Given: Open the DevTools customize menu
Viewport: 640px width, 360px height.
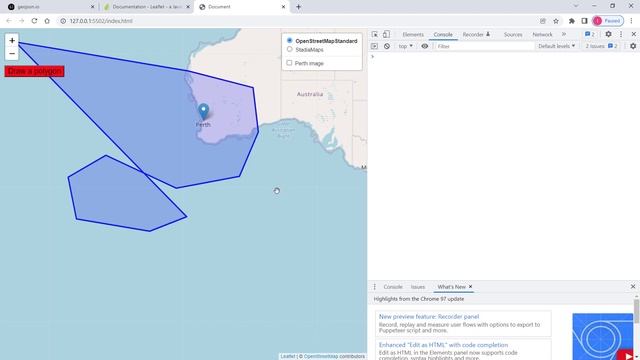Looking at the screenshot, I should (621, 34).
